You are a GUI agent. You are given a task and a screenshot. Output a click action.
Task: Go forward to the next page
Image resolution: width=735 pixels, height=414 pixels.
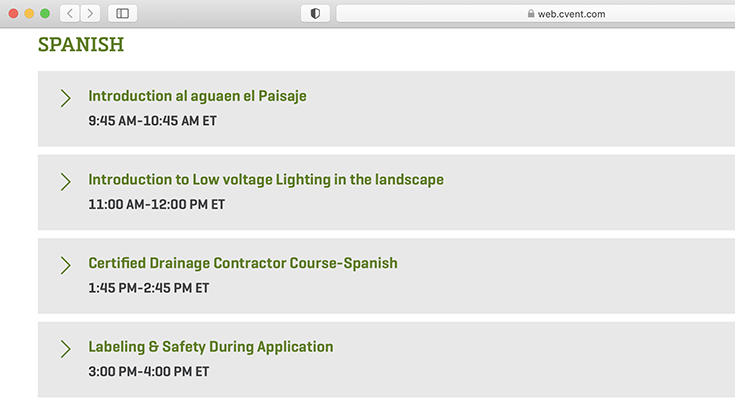90,14
